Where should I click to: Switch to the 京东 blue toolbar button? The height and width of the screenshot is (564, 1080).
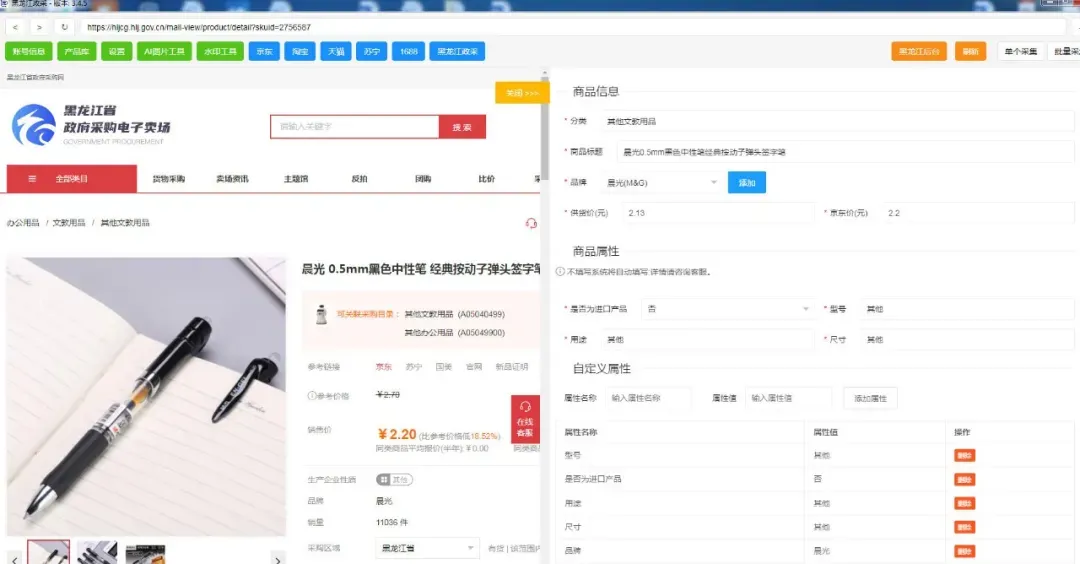pos(264,52)
